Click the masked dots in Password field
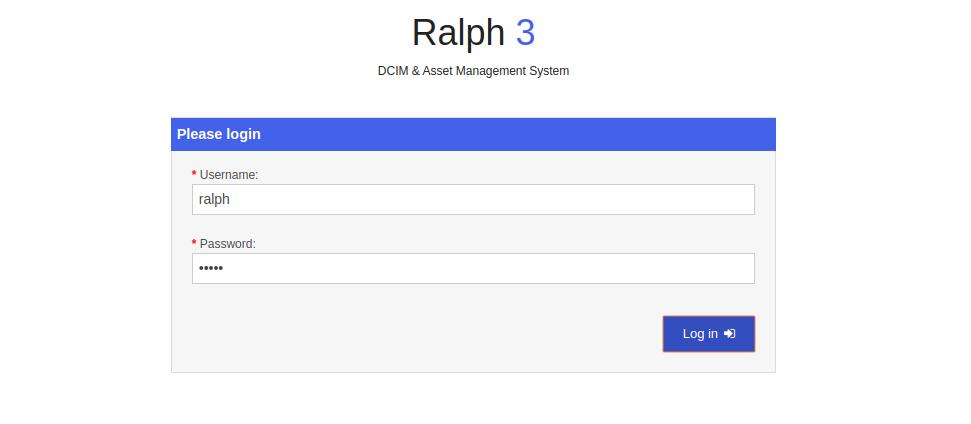971x424 pixels. pyautogui.click(x=211, y=269)
